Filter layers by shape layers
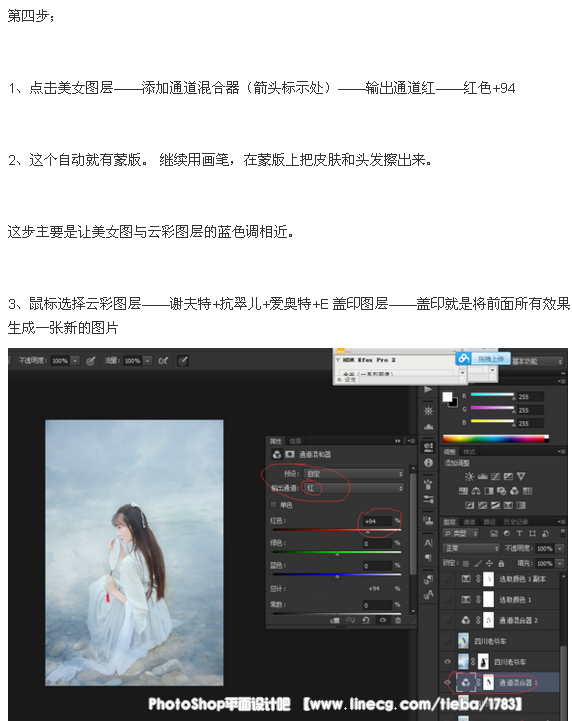 pos(532,533)
